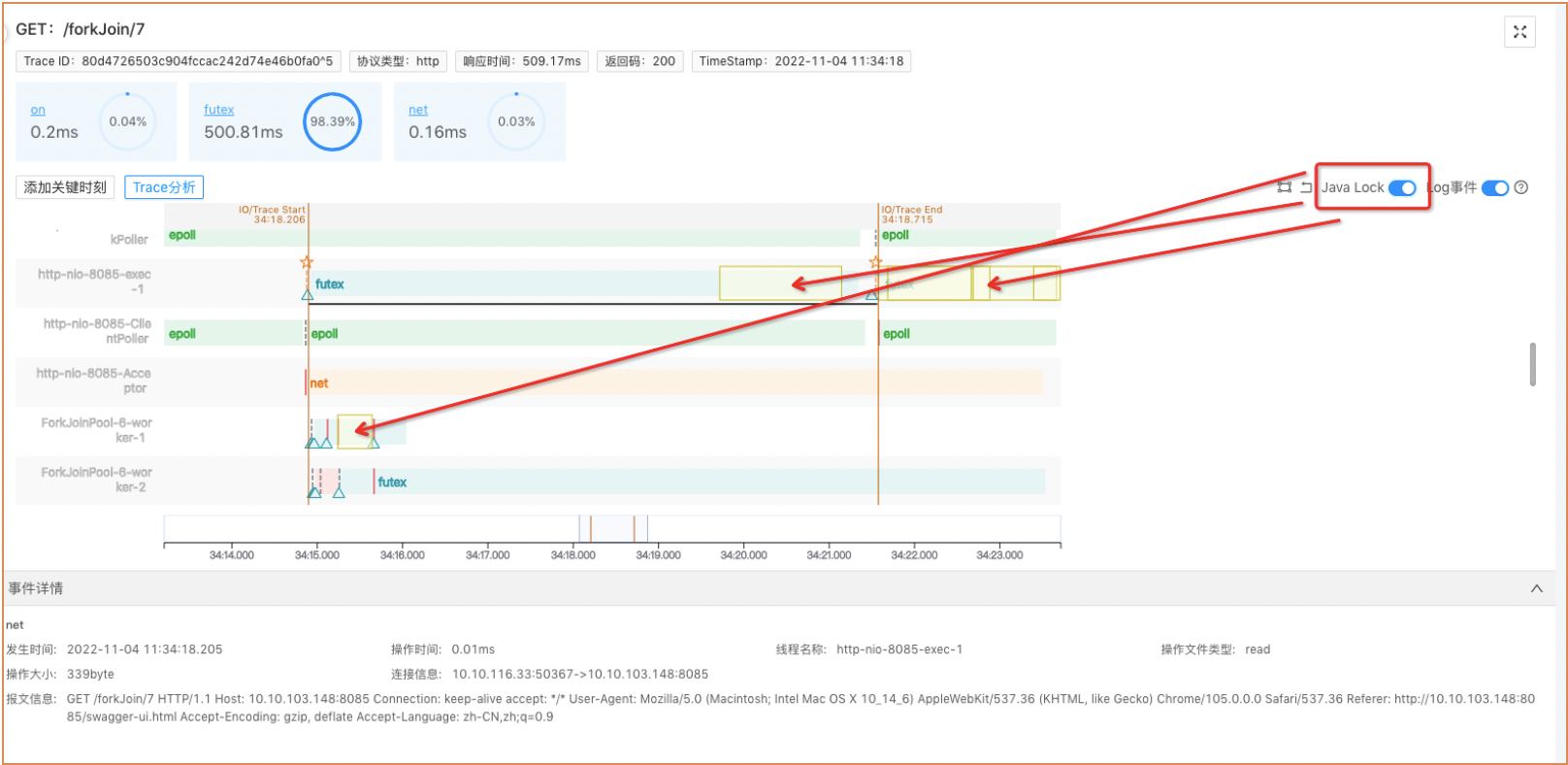
Task: Click the triangle marker under exec-1 futex start
Action: pos(308,295)
